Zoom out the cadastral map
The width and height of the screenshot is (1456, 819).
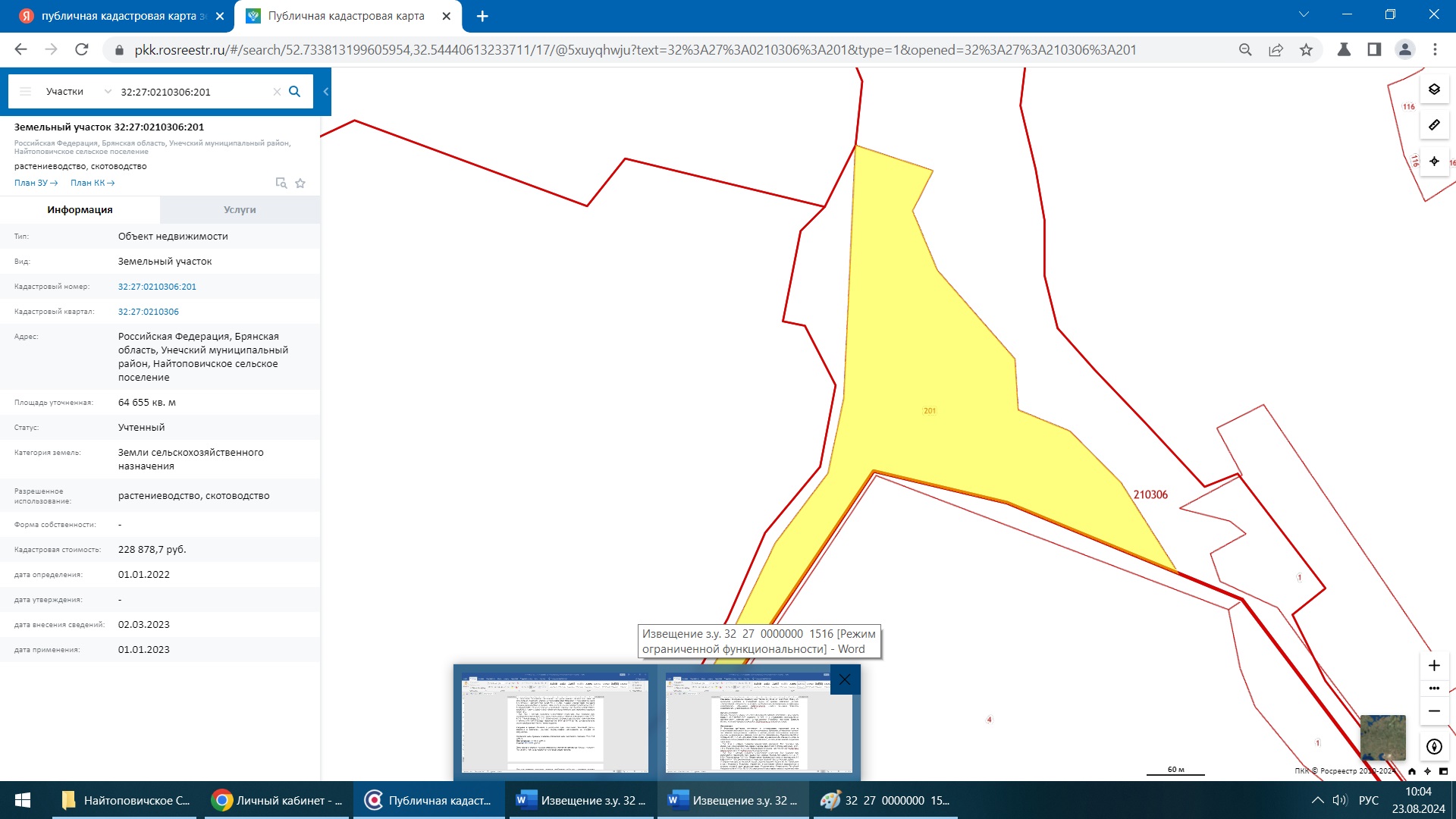(x=1434, y=711)
